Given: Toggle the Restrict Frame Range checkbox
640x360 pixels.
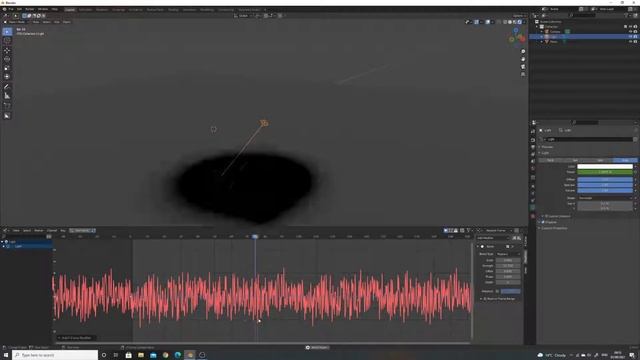Looking at the screenshot, I should coord(485,299).
